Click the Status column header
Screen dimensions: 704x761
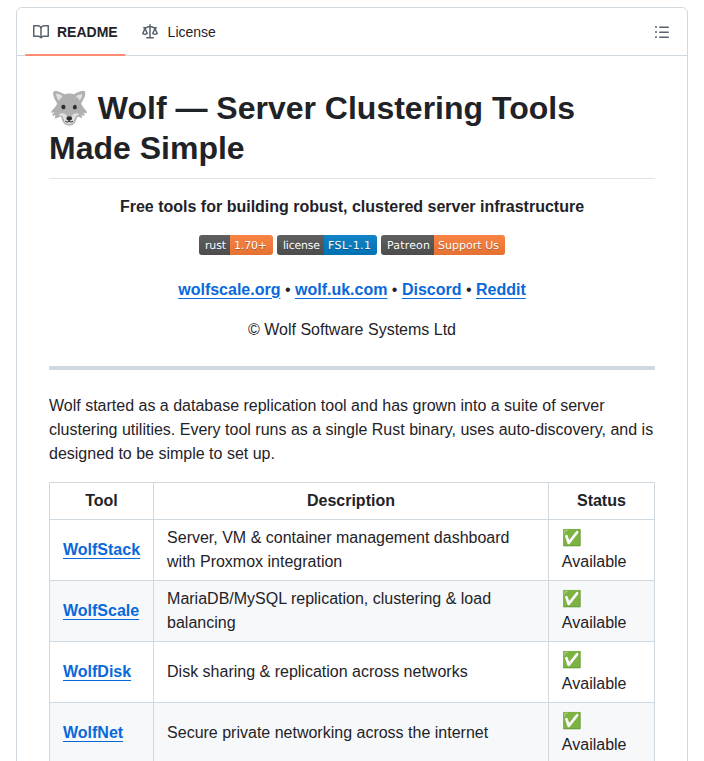point(601,500)
